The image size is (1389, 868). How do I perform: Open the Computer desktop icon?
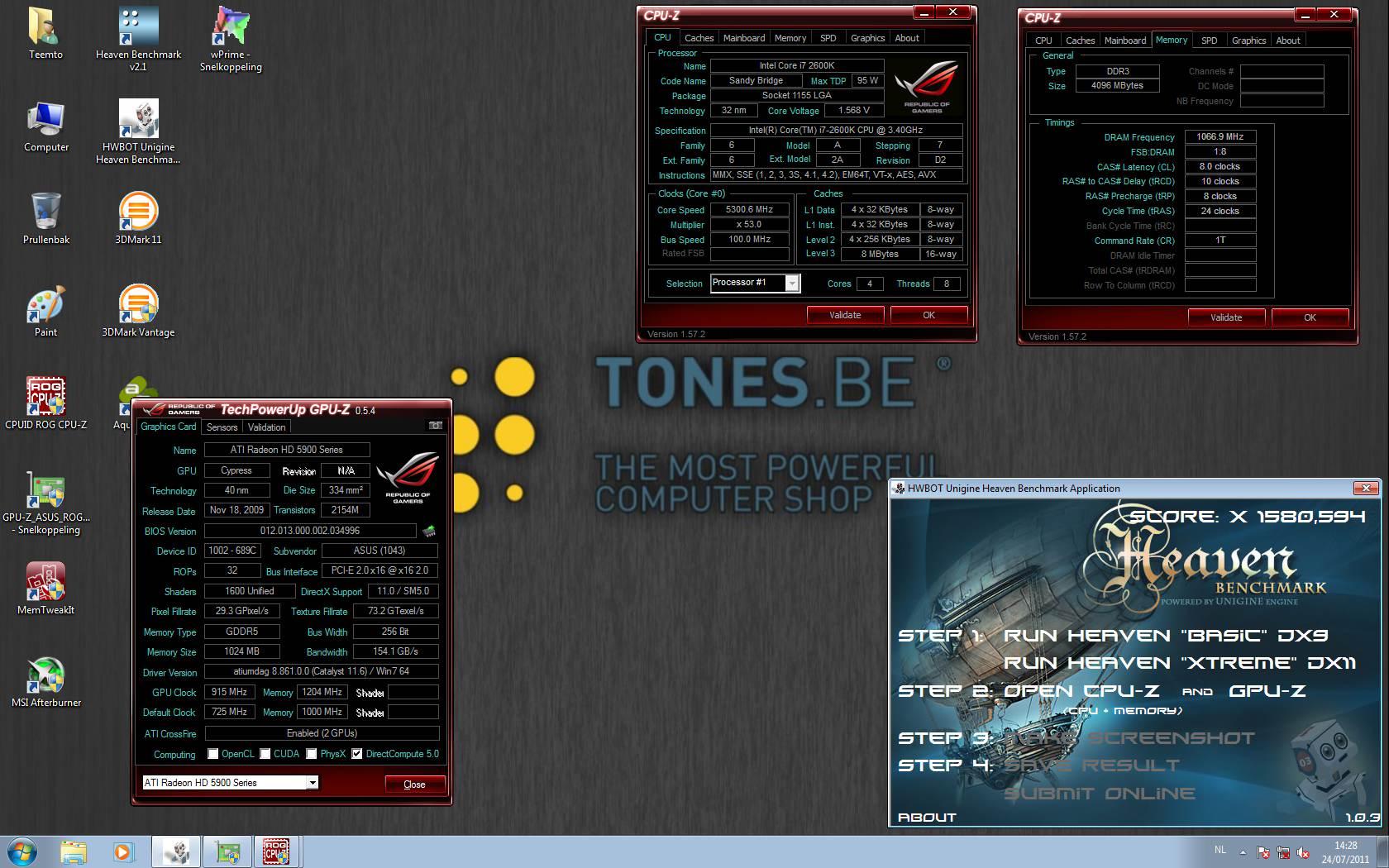pyautogui.click(x=45, y=126)
